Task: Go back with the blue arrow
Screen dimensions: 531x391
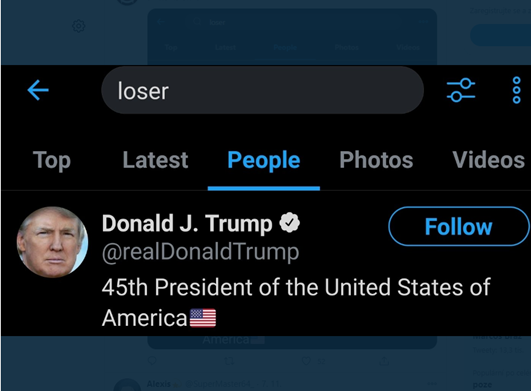Action: [x=38, y=90]
